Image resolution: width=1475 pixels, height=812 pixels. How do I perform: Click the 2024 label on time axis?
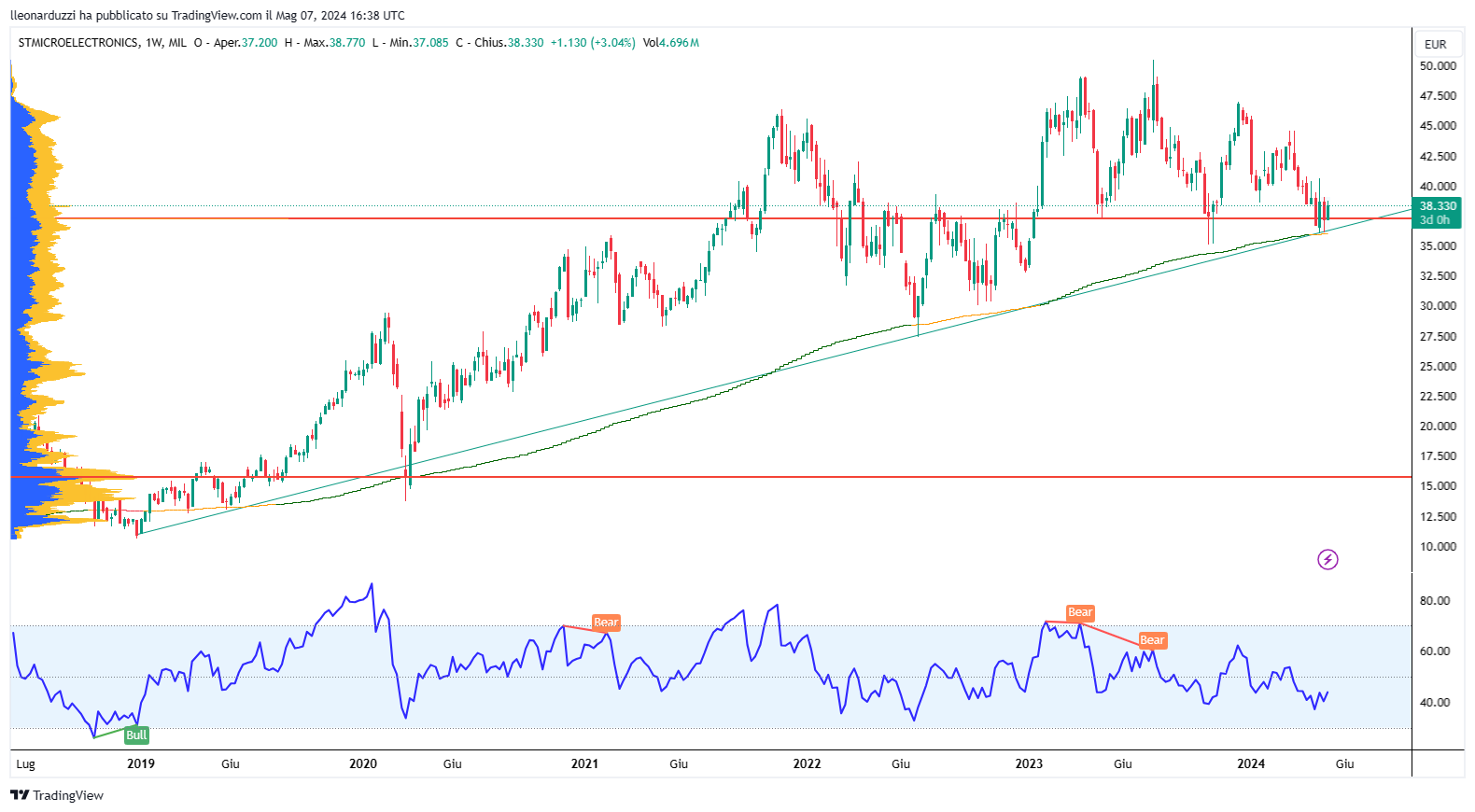[1251, 763]
